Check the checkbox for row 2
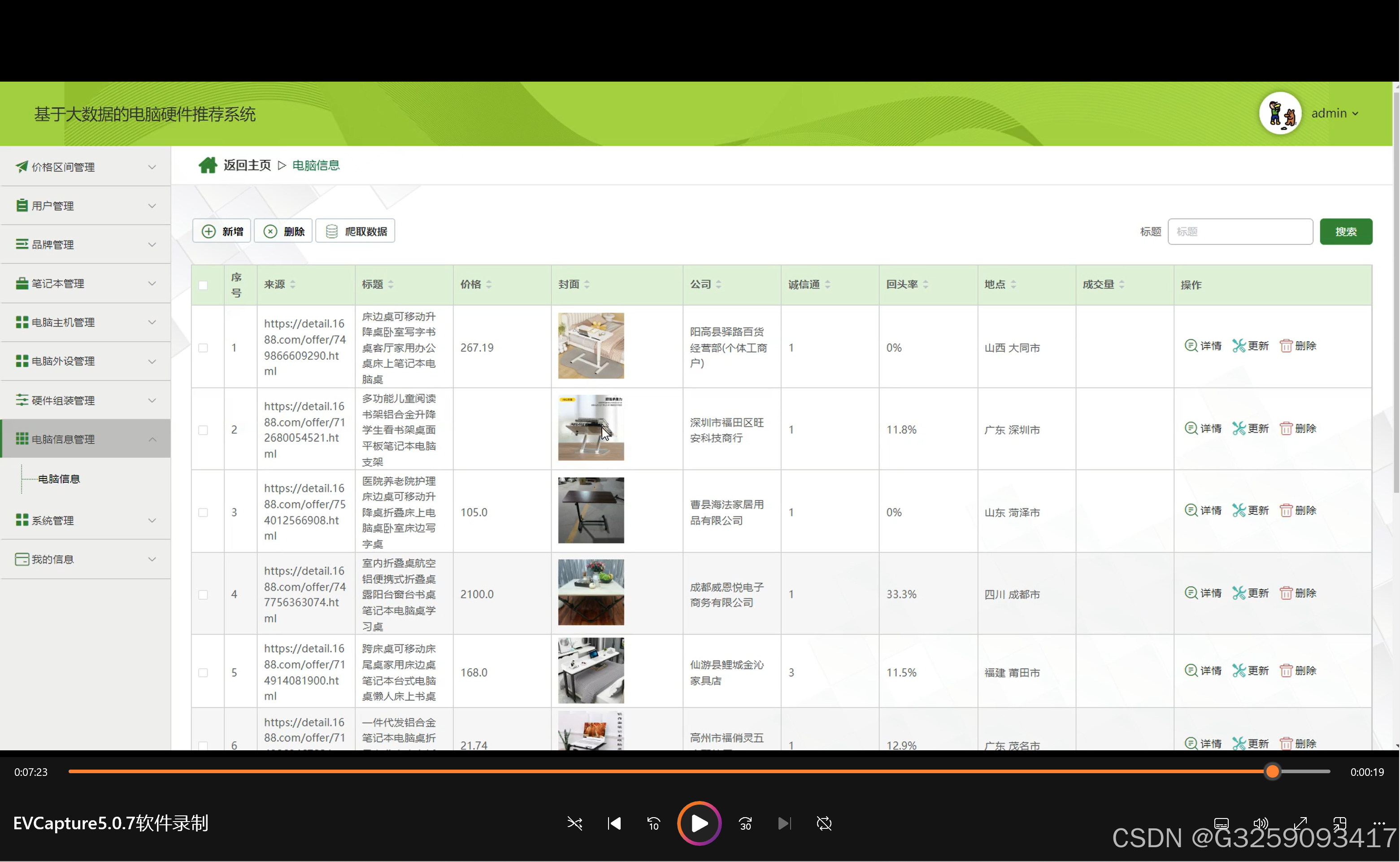Image resolution: width=1400 pixels, height=862 pixels. tap(203, 430)
